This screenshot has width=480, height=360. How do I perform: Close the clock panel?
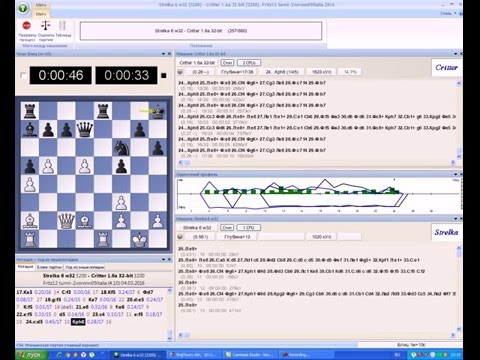(169, 54)
